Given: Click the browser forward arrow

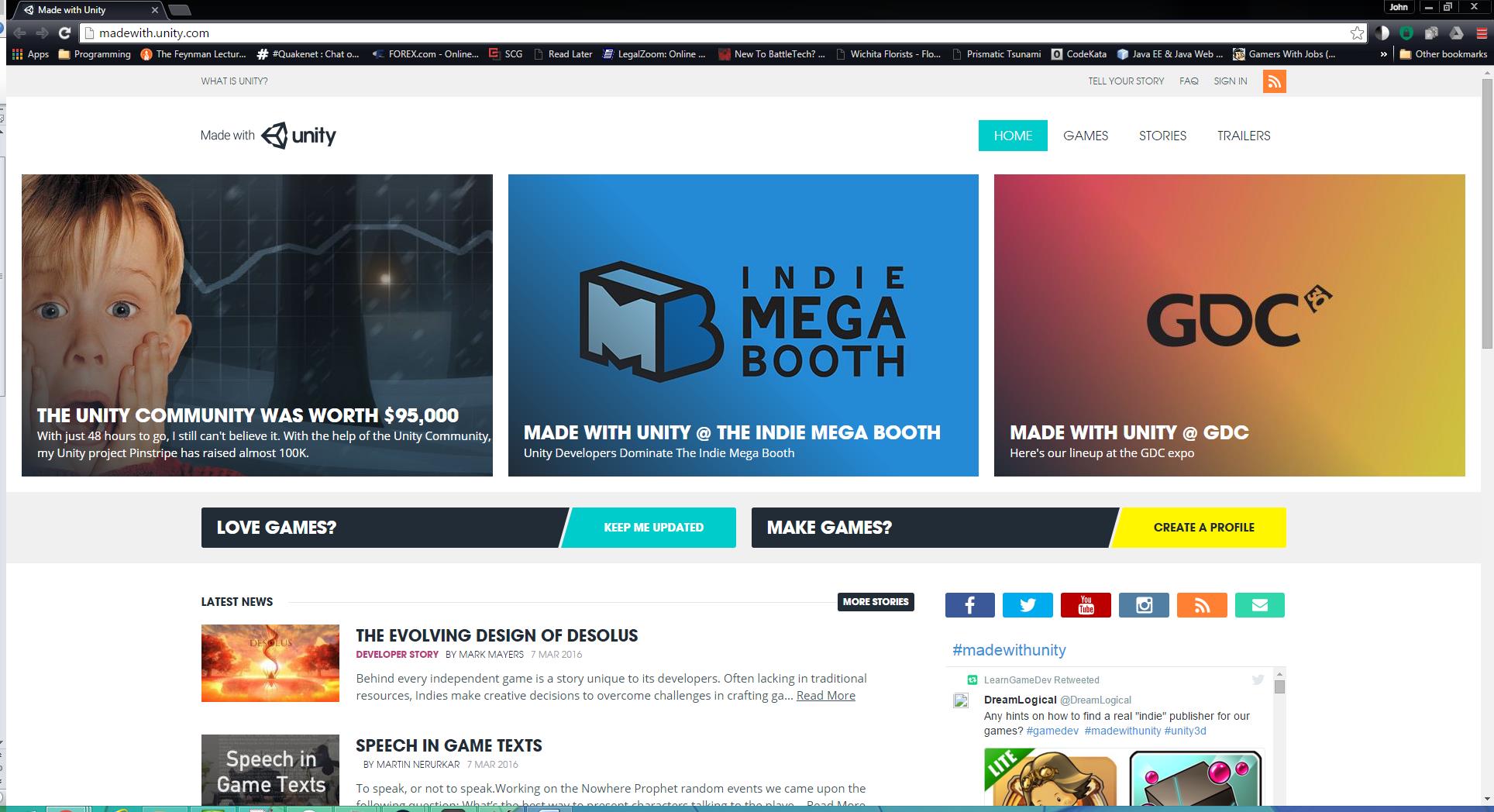Looking at the screenshot, I should click(43, 33).
